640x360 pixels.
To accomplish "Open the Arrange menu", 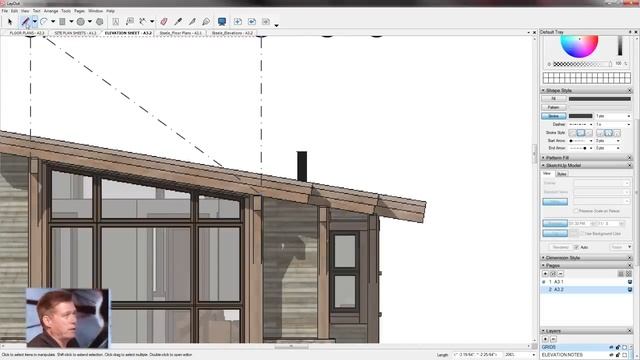I will pyautogui.click(x=51, y=11).
